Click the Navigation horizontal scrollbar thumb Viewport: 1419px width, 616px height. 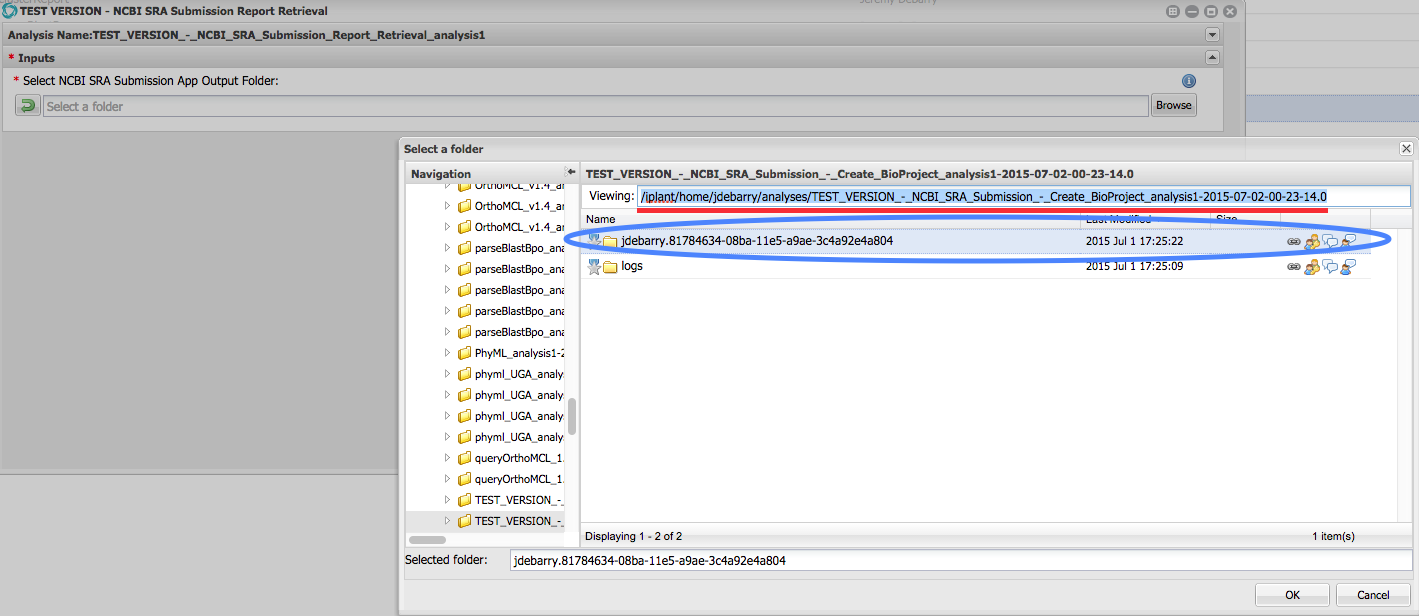click(428, 540)
